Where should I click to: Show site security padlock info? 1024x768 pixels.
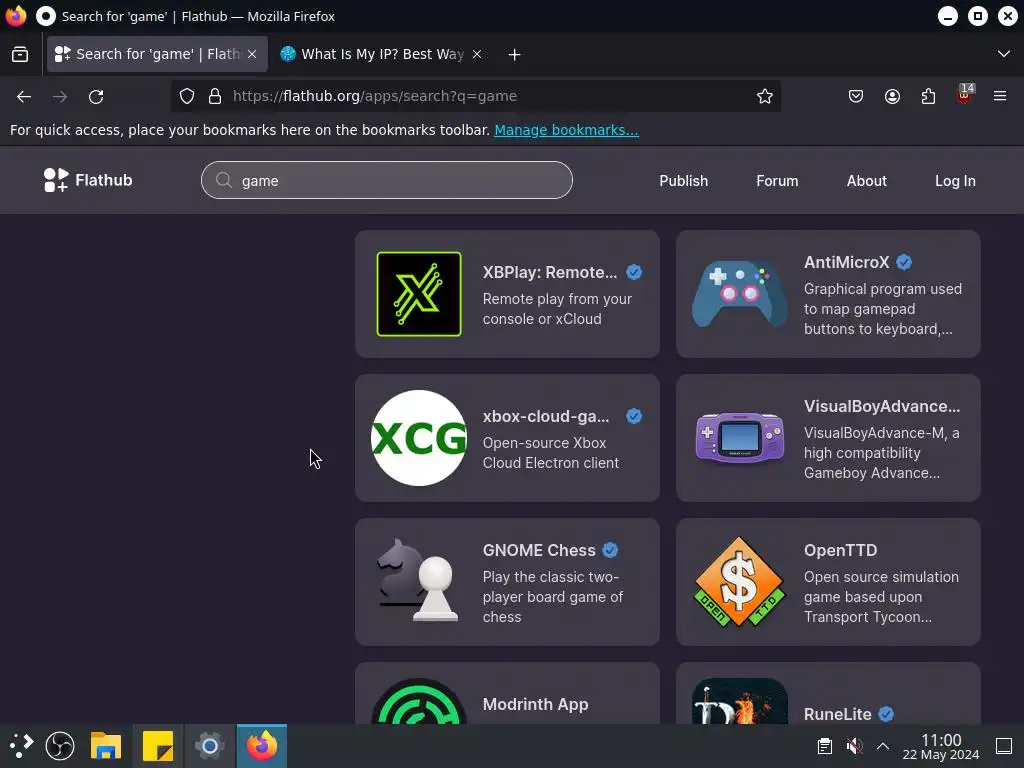215,97
